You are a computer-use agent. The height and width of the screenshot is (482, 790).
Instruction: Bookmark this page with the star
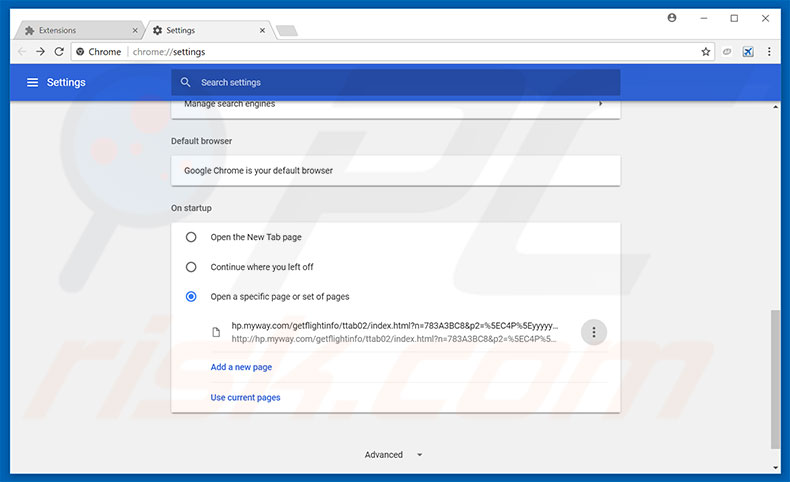pos(705,51)
